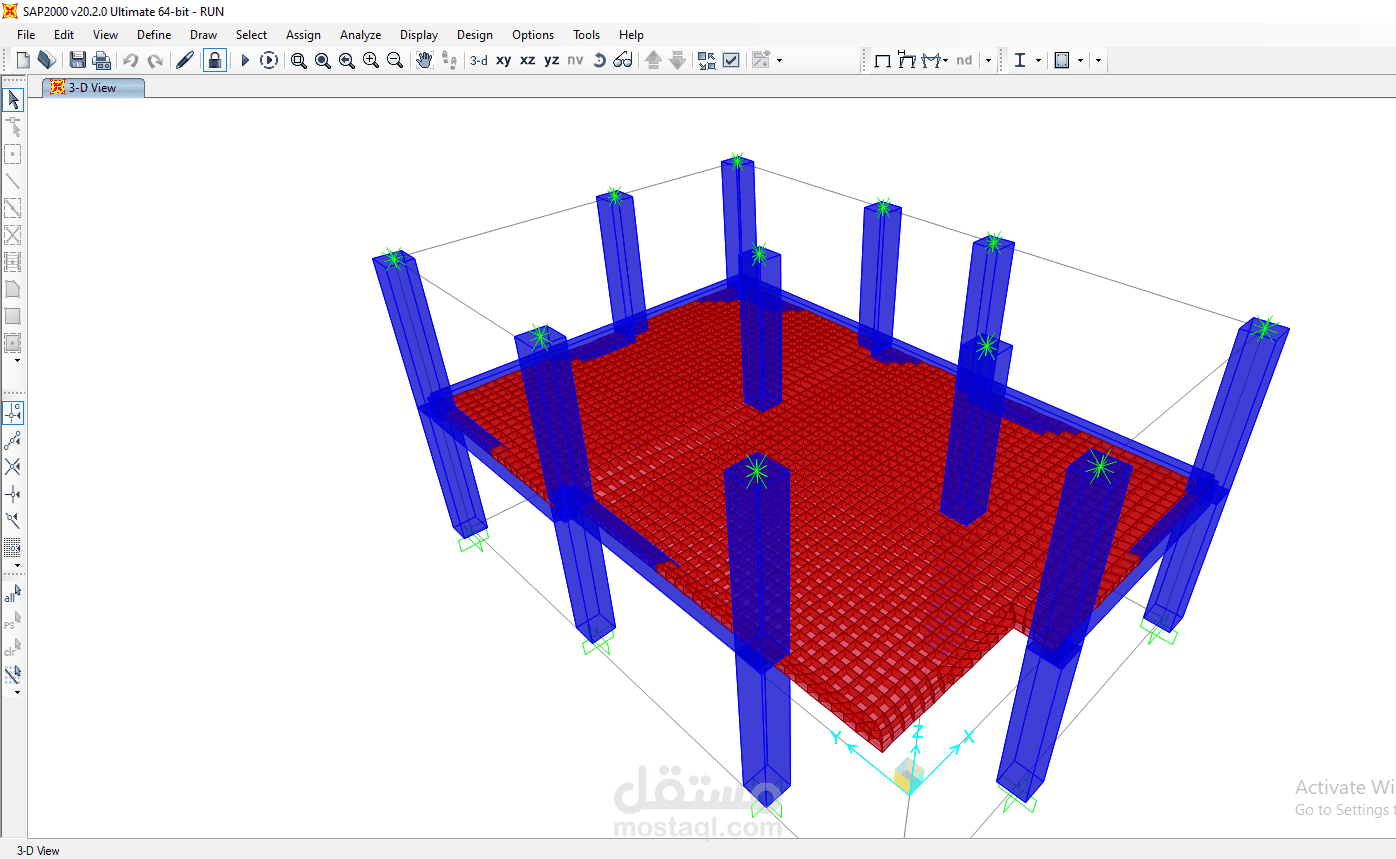Viewport: 1396px width, 859px height.
Task: Toggle perspective view with the glasses icon
Action: tap(623, 60)
